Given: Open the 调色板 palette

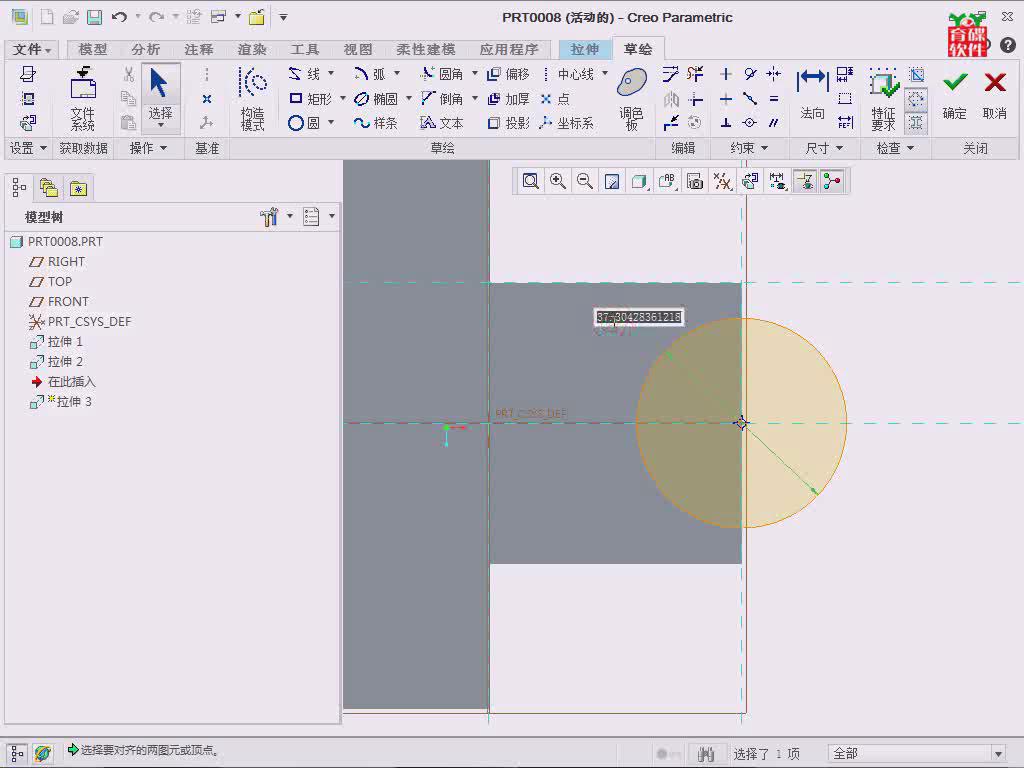Looking at the screenshot, I should tap(632, 98).
